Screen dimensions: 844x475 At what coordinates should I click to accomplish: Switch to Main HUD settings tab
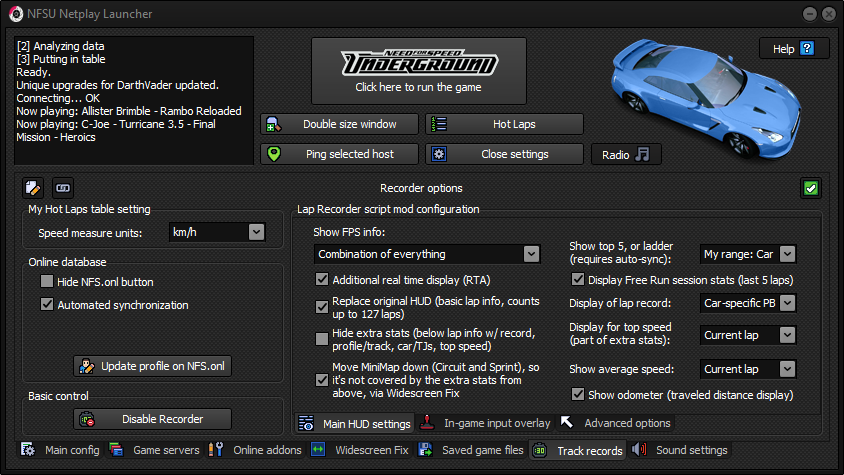tap(355, 423)
